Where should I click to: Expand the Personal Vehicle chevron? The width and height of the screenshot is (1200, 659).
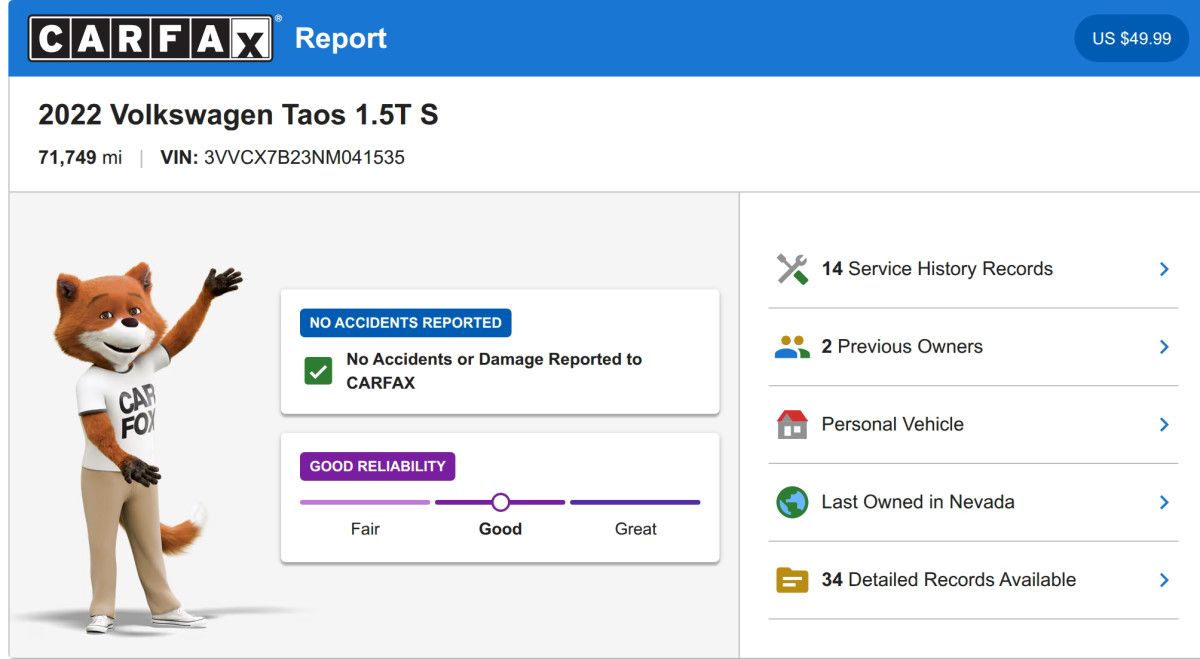[x=1164, y=424]
